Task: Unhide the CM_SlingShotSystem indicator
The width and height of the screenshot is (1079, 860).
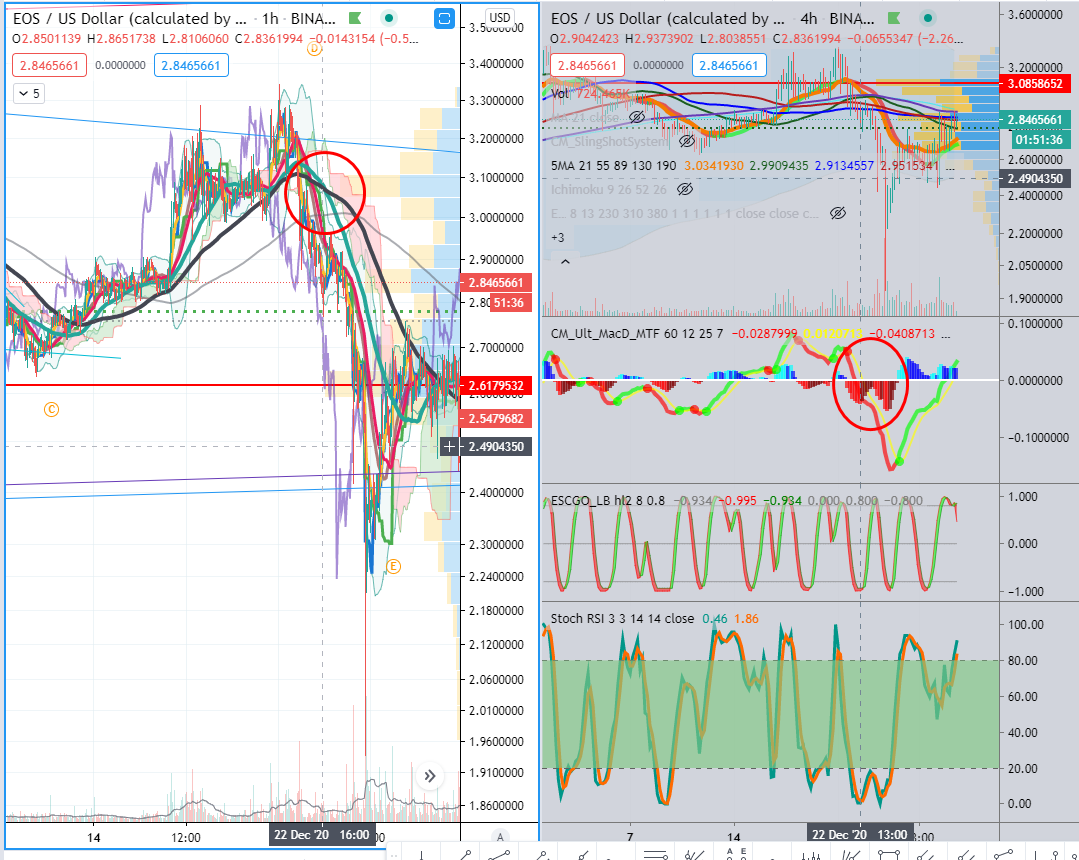Action: 687,141
